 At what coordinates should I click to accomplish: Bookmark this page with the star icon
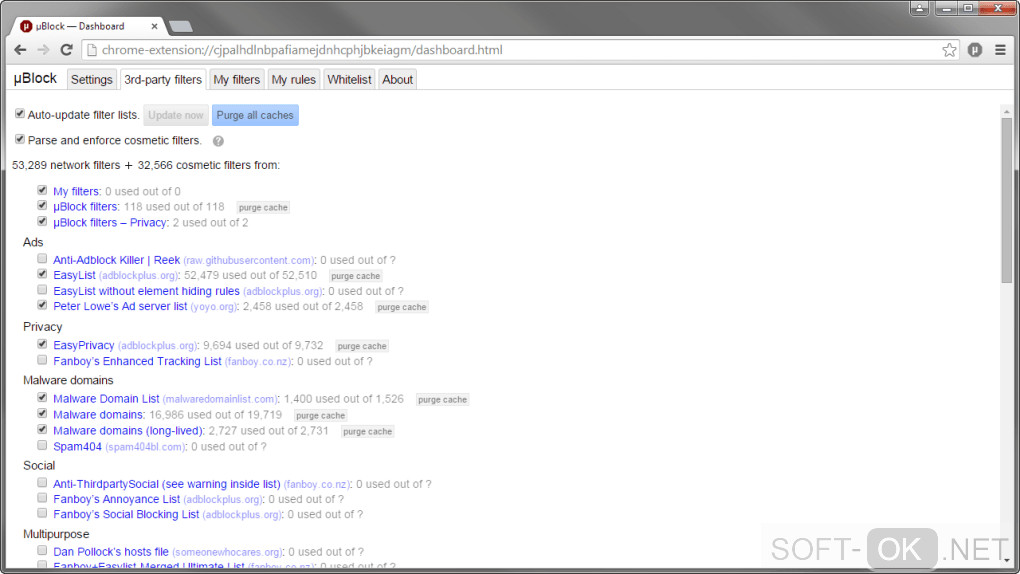coord(949,50)
